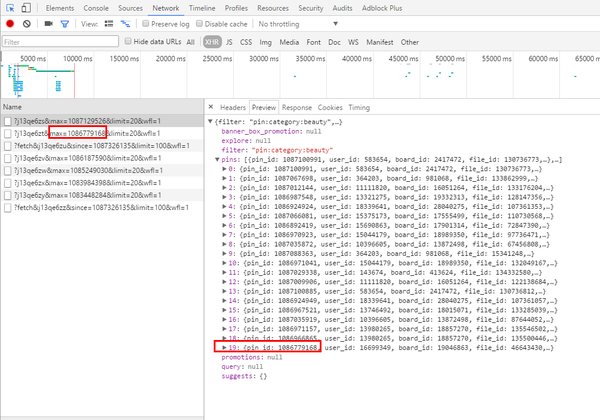Toggle the capture screenshots camera icon
600x420 pixels.
pos(49,24)
